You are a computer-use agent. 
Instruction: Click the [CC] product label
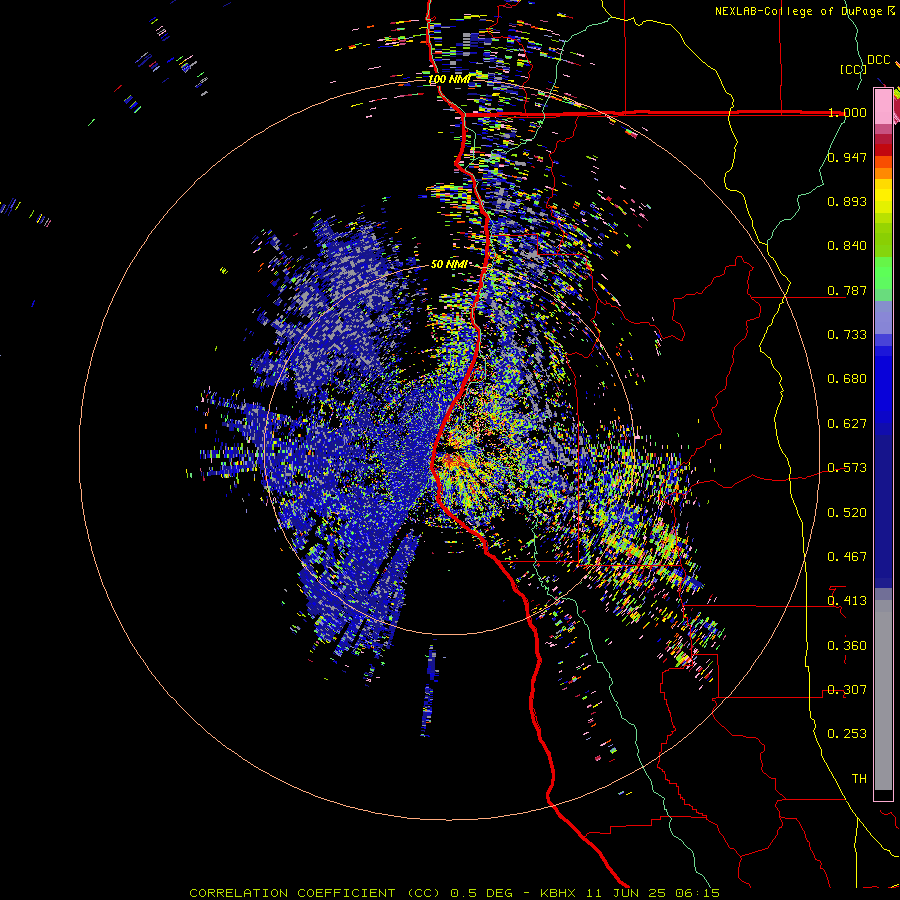(x=853, y=69)
